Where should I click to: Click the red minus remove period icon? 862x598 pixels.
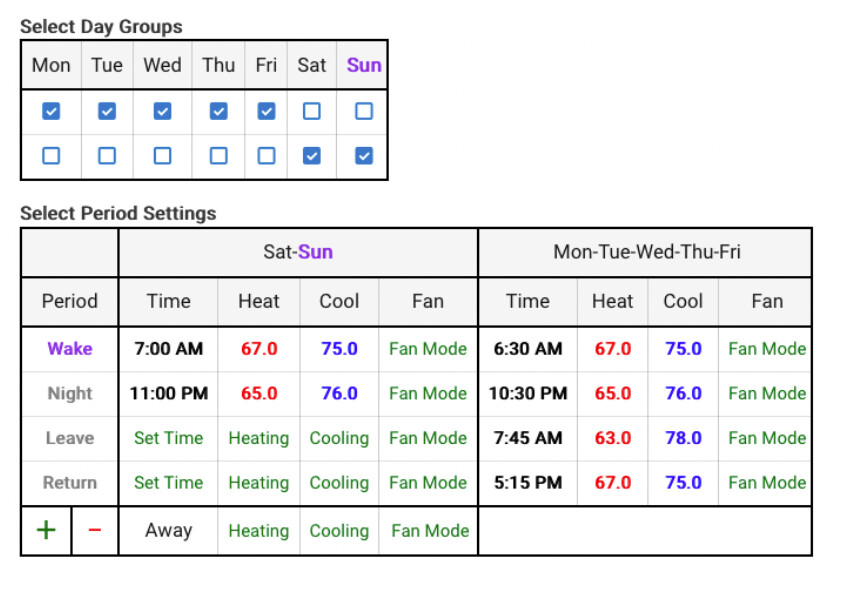click(x=95, y=530)
